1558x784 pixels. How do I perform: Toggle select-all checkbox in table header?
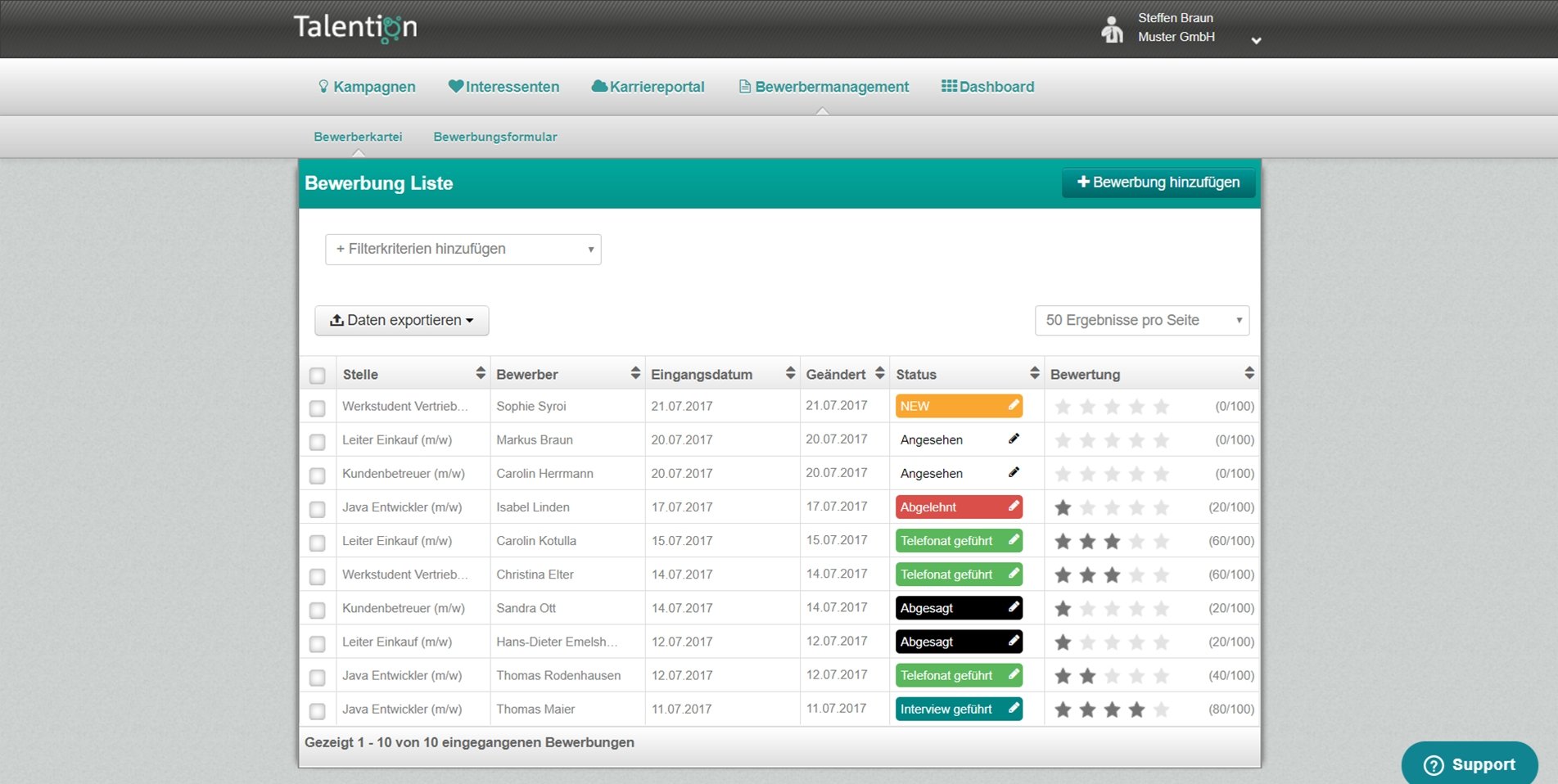(318, 375)
